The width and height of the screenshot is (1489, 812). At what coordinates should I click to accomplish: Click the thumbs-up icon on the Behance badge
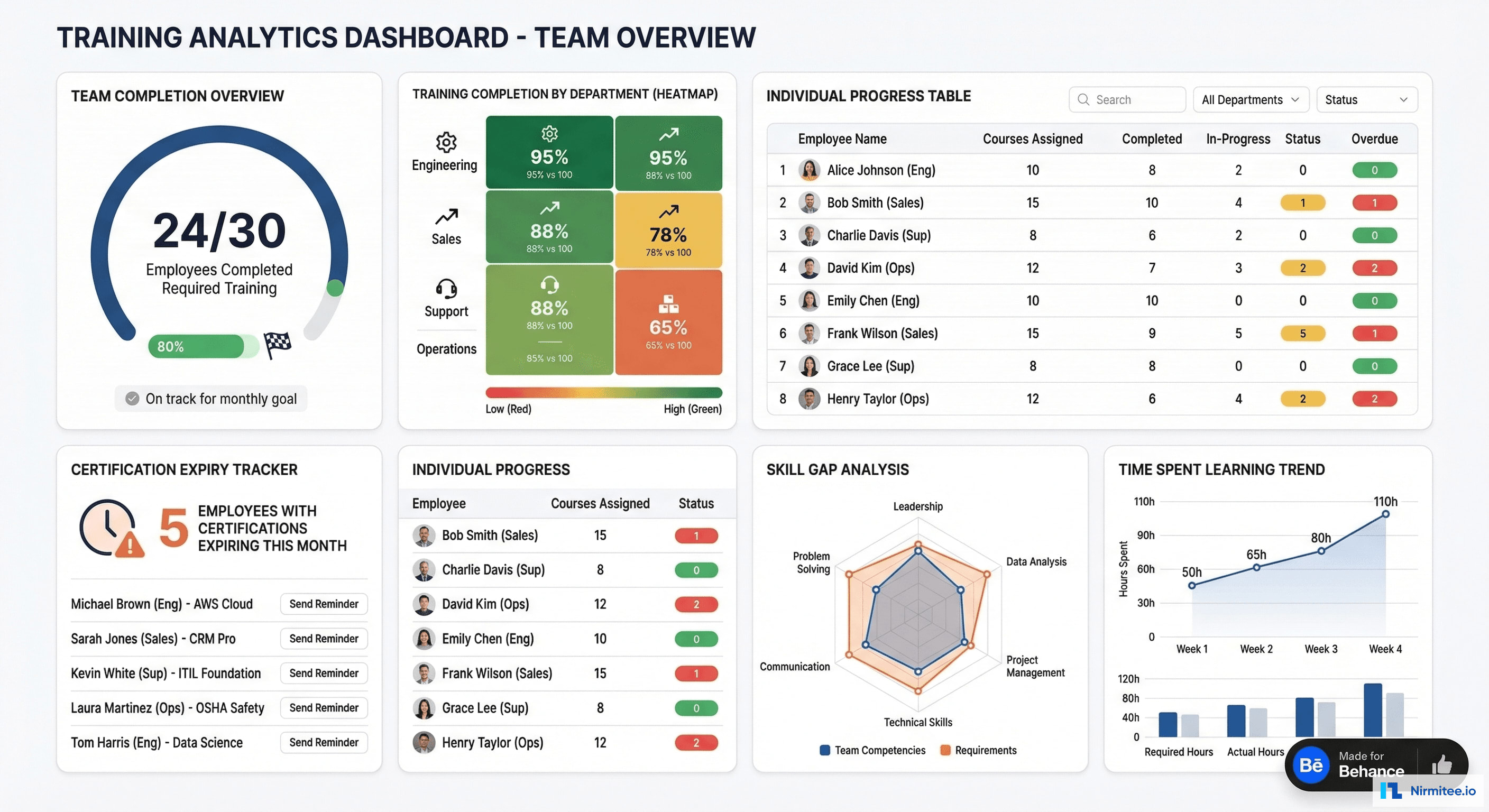coord(1443,764)
